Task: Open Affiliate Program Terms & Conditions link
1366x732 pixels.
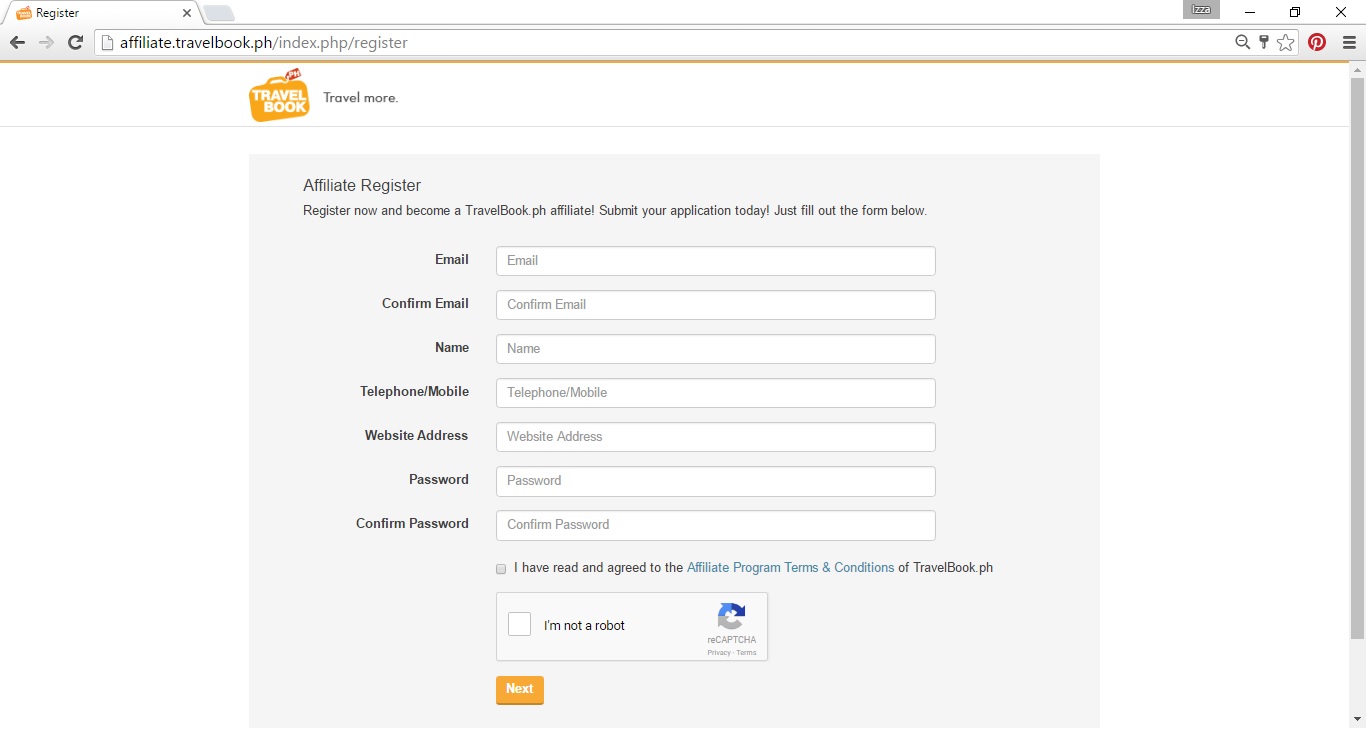Action: tap(790, 568)
